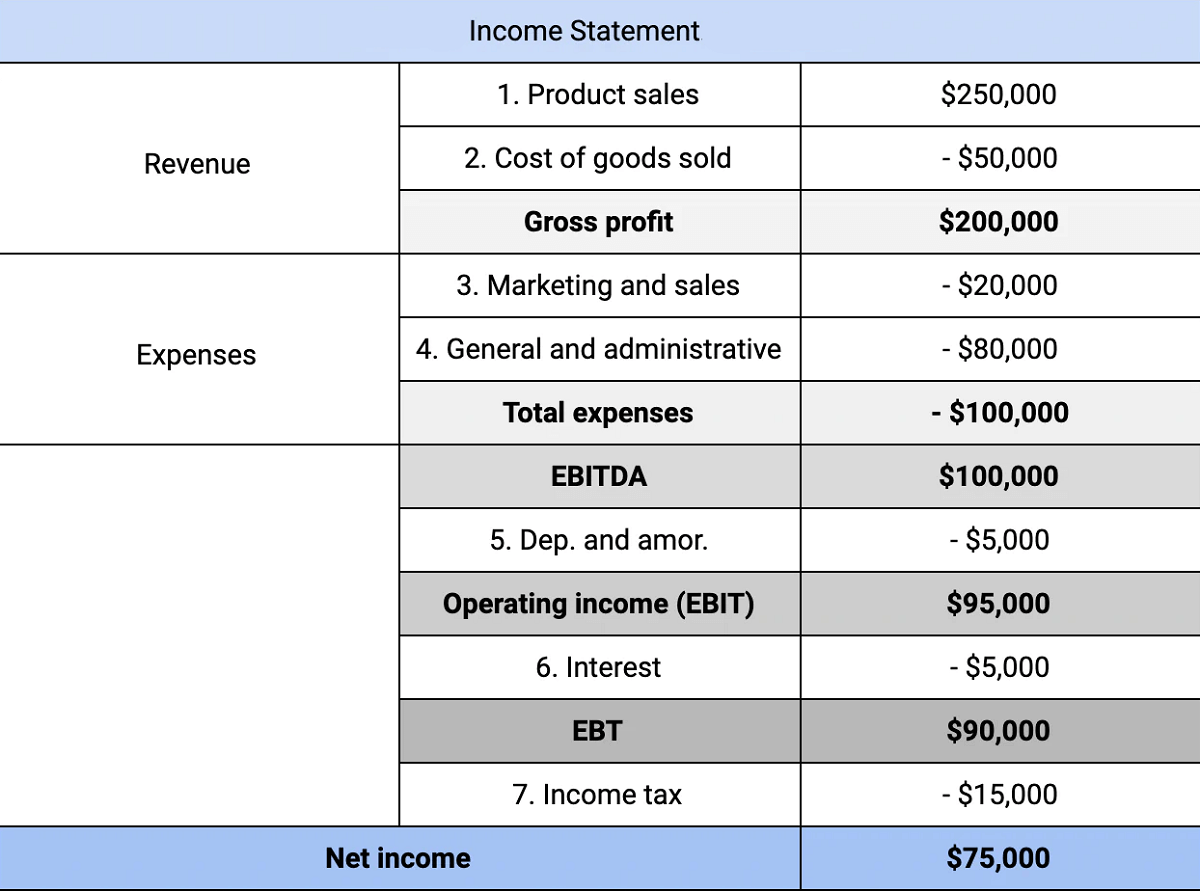Select the $95,000 EBIT value

(x=1000, y=604)
